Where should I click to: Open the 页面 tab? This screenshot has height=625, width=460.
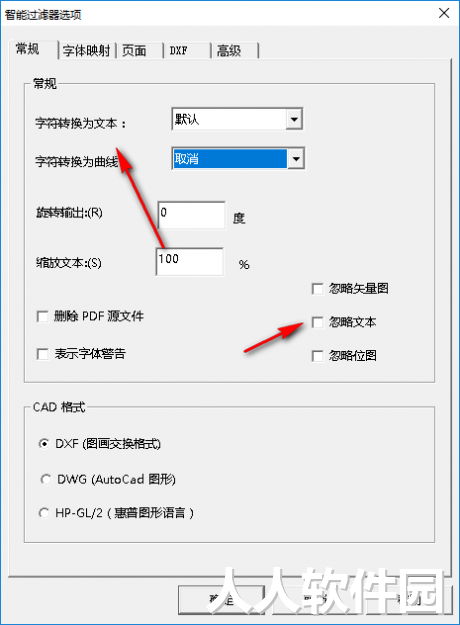coord(140,50)
